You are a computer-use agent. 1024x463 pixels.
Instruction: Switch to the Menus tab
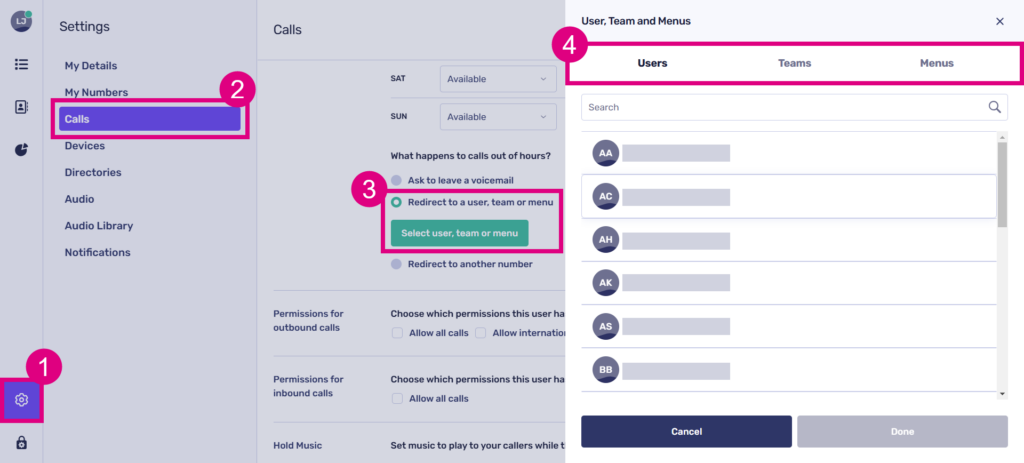click(x=936, y=63)
